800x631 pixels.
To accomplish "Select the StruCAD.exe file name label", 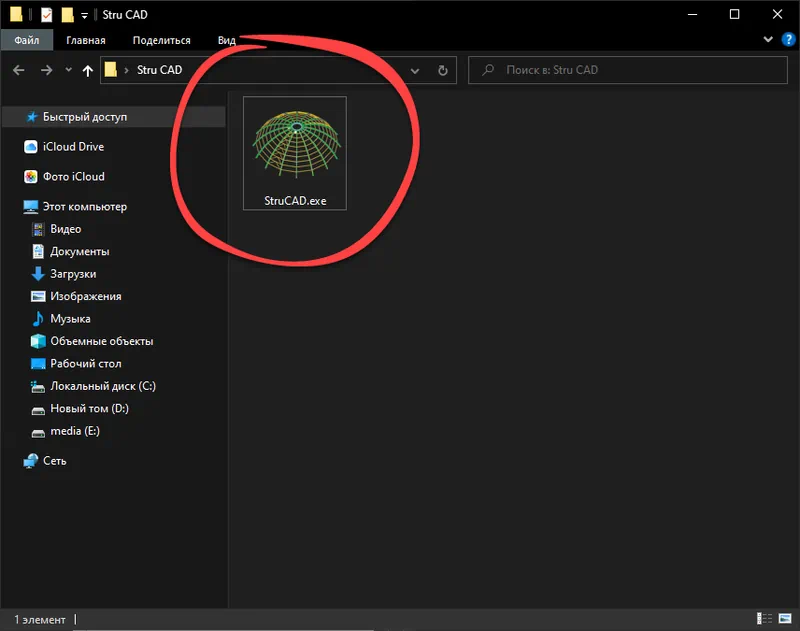I will coord(295,201).
